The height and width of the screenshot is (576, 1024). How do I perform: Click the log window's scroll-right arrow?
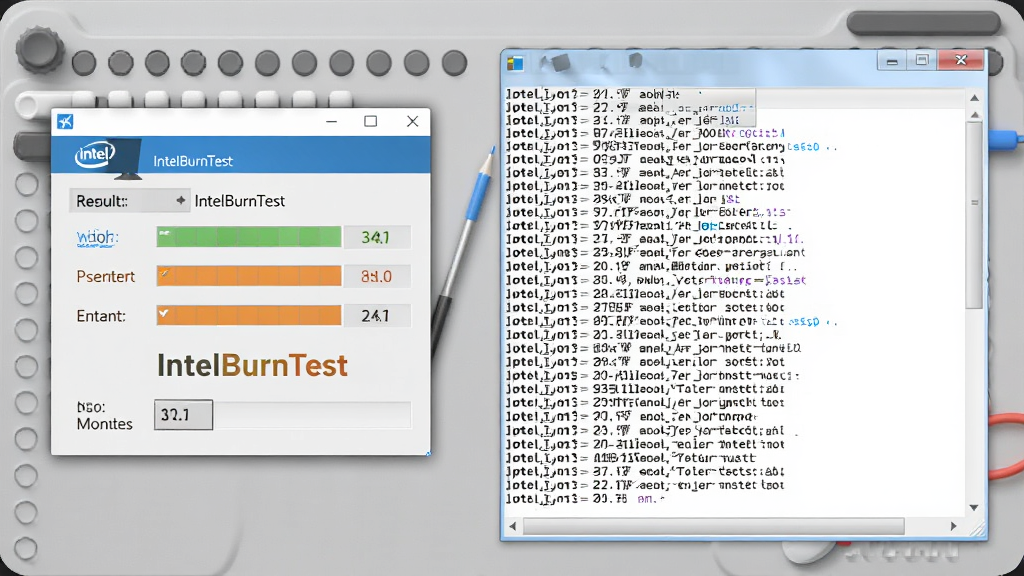(953, 526)
